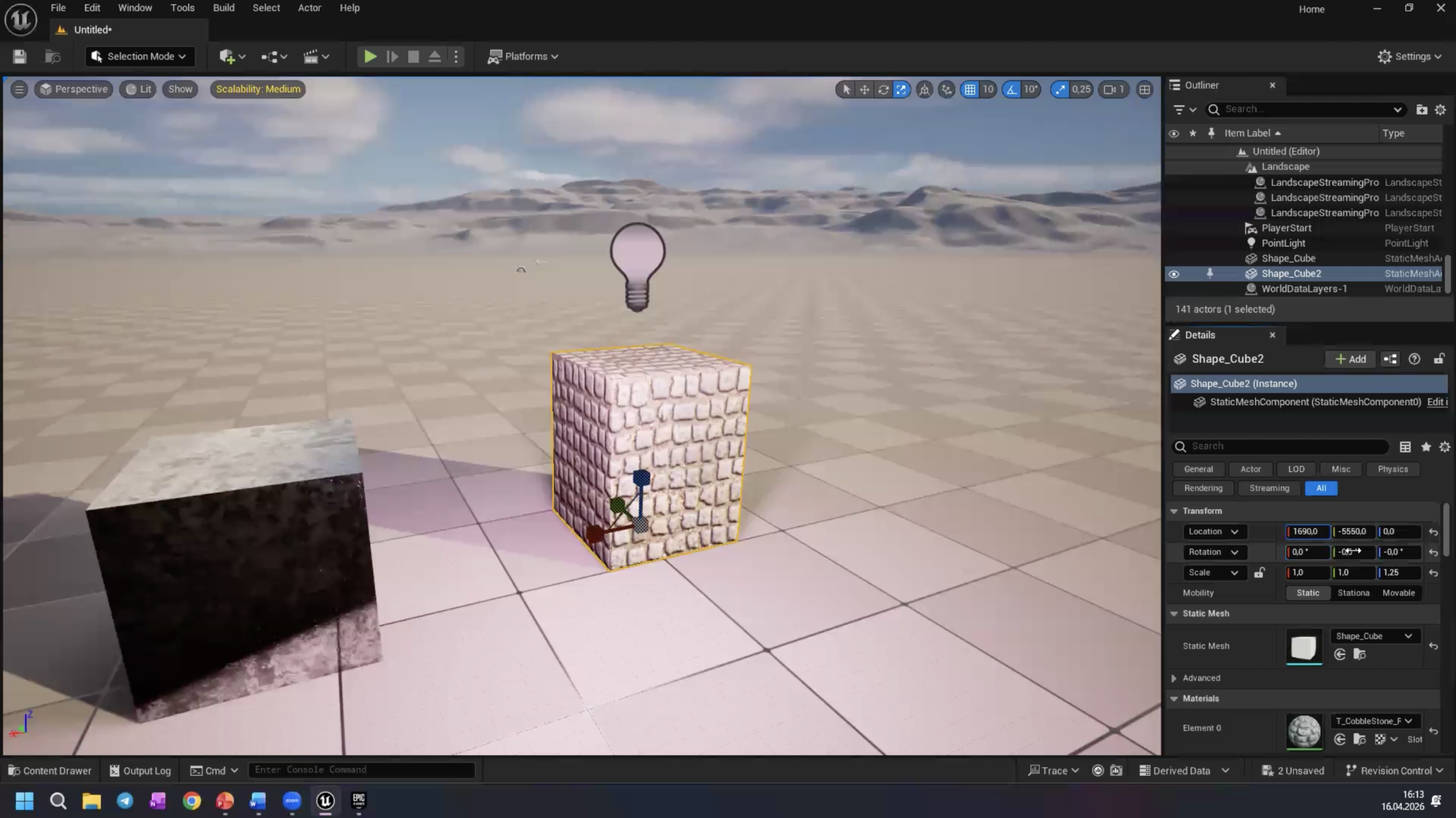This screenshot has width=1456, height=818.
Task: Switch to the Physics filter tab
Action: [1392, 469]
